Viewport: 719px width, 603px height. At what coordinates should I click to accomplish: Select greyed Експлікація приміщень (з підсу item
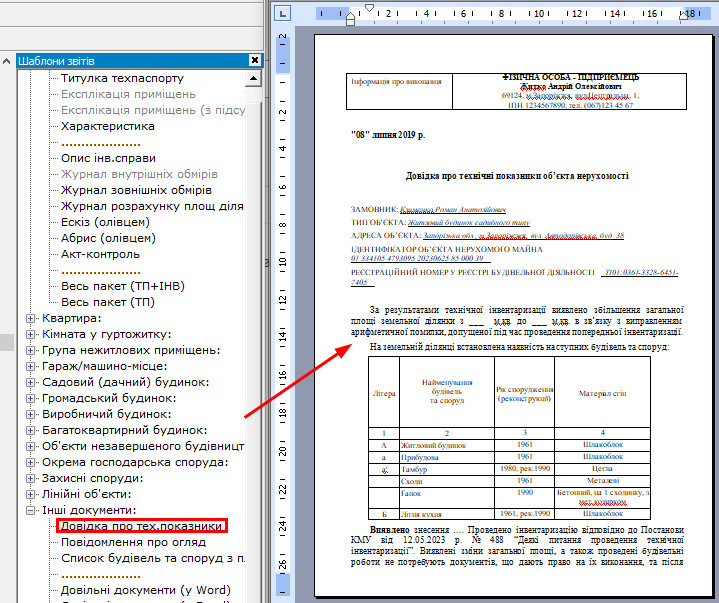tap(153, 111)
